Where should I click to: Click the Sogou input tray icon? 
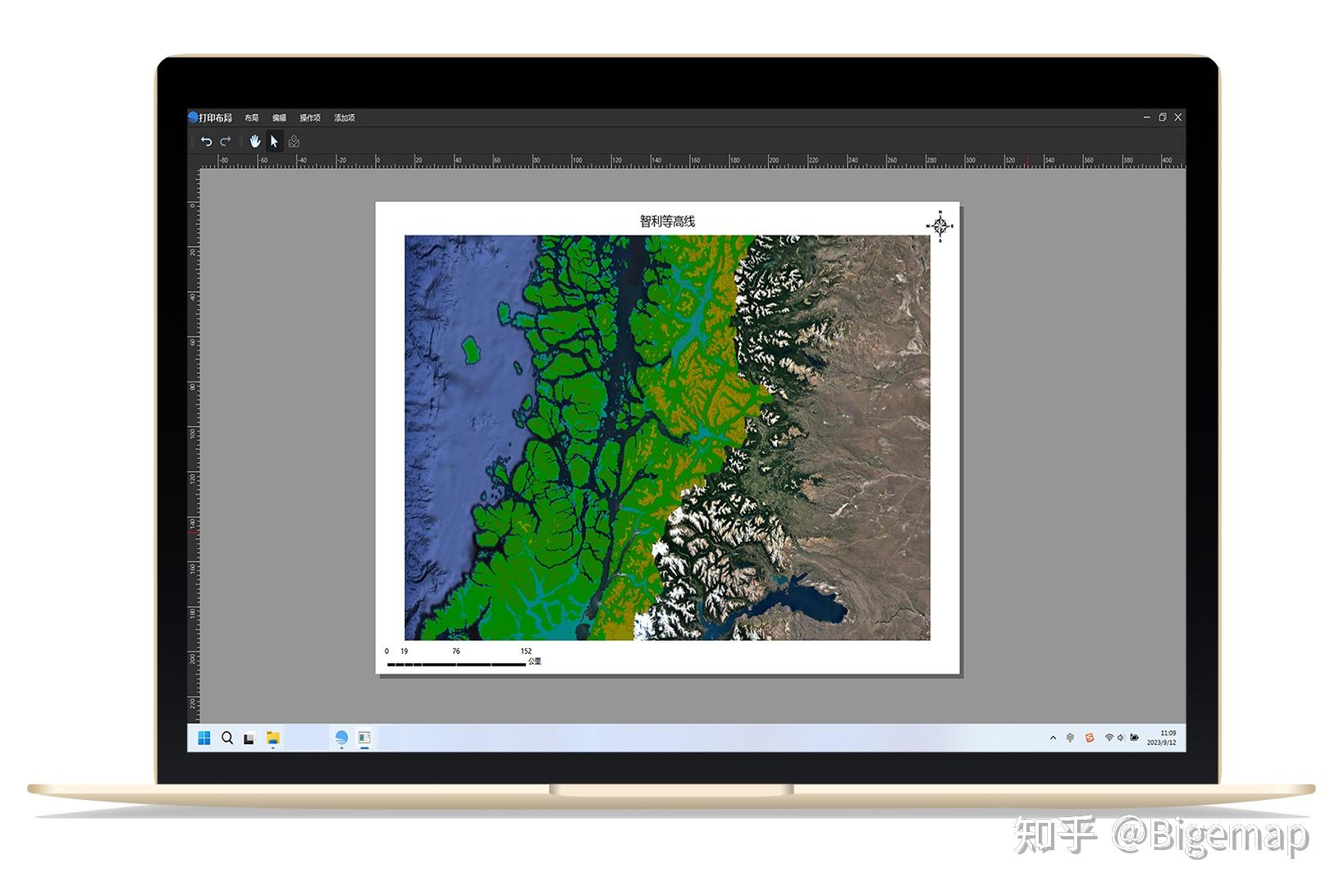pos(1089,738)
